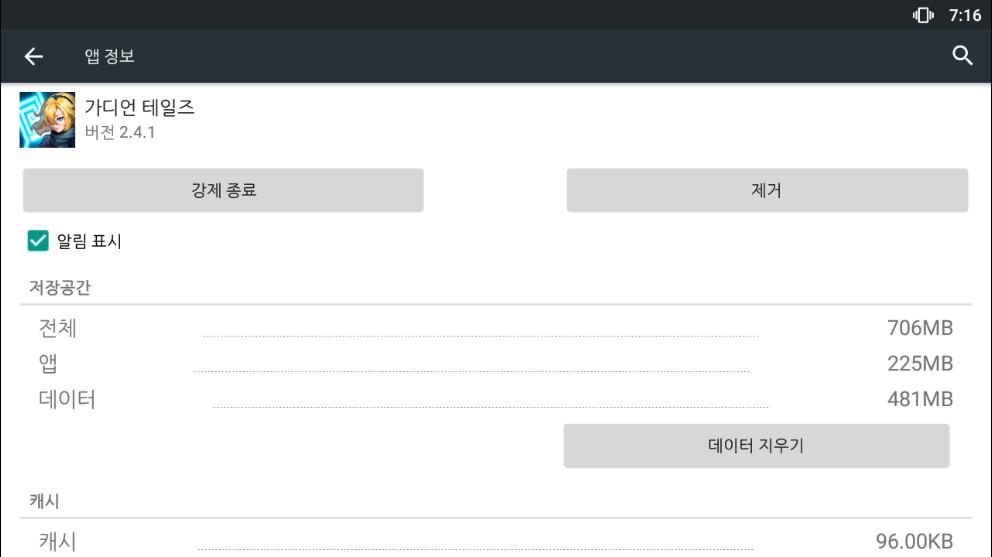Tap the 제거 uninstall button
The width and height of the screenshot is (992, 557).
pyautogui.click(x=767, y=190)
